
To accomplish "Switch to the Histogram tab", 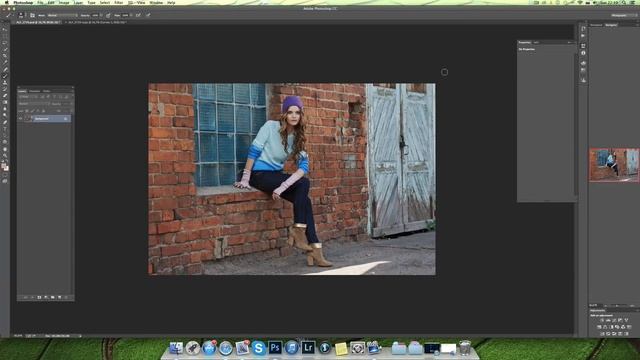I will 596,25.
